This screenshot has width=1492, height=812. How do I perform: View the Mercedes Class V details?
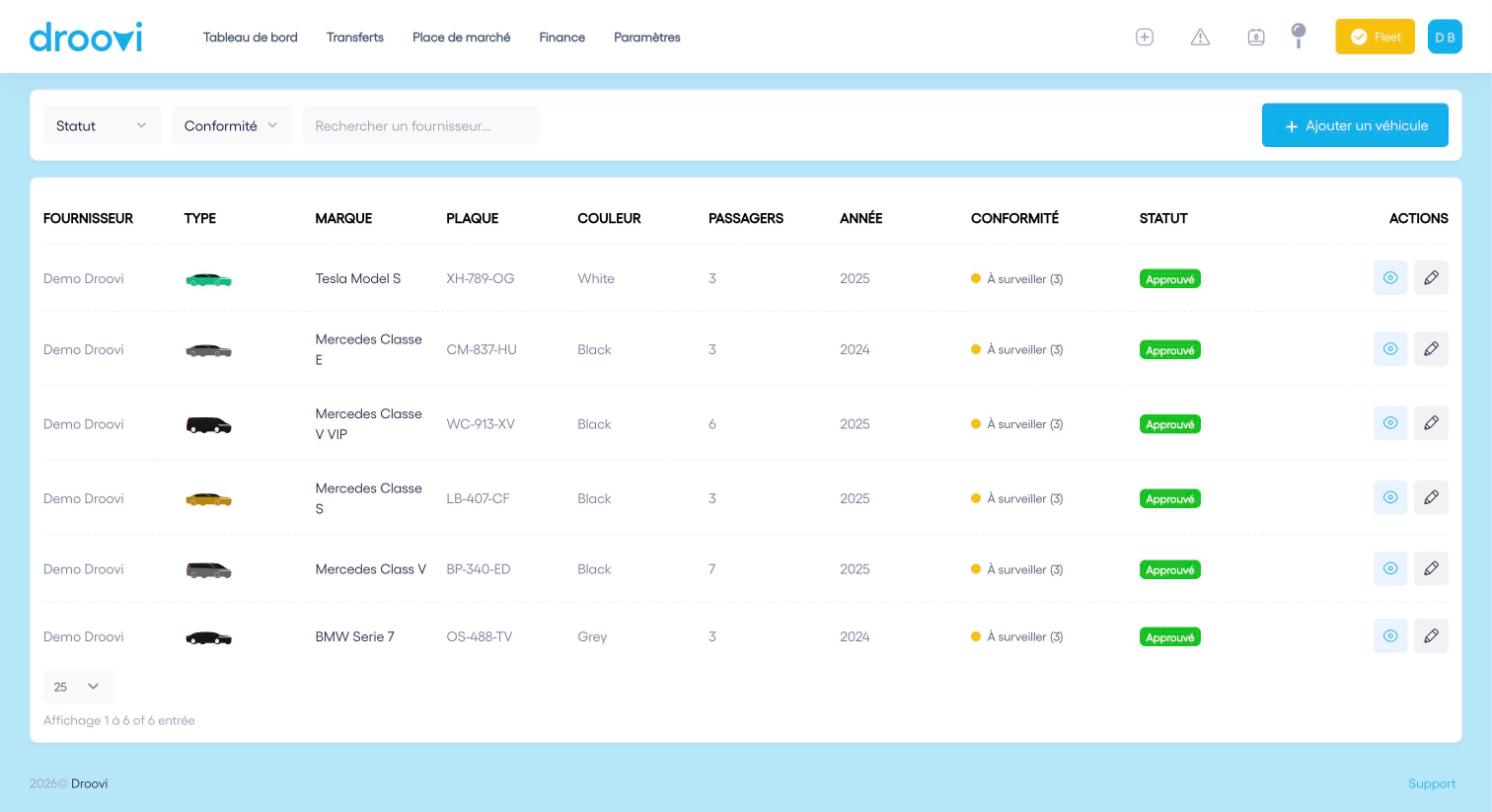point(1391,569)
